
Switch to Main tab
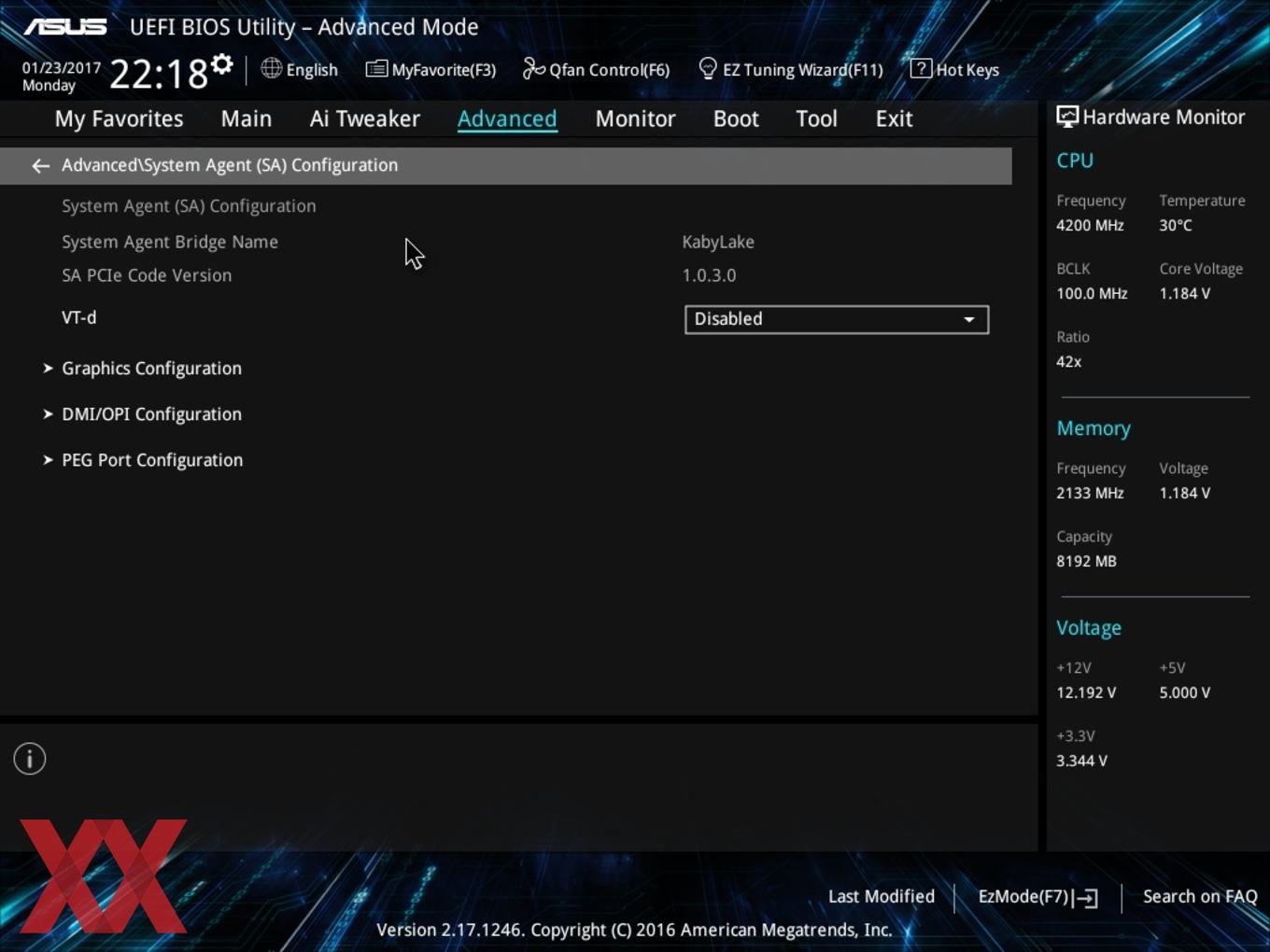247,119
